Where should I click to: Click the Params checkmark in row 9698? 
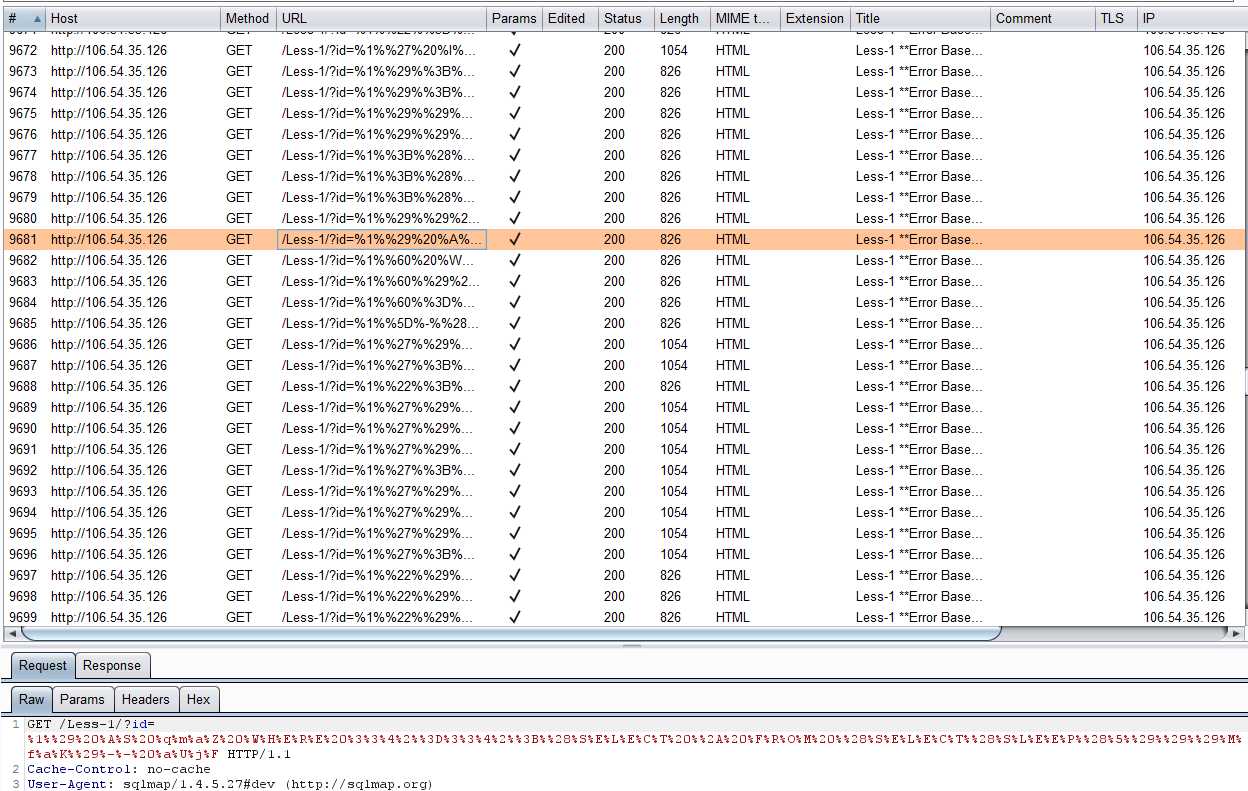(x=515, y=596)
